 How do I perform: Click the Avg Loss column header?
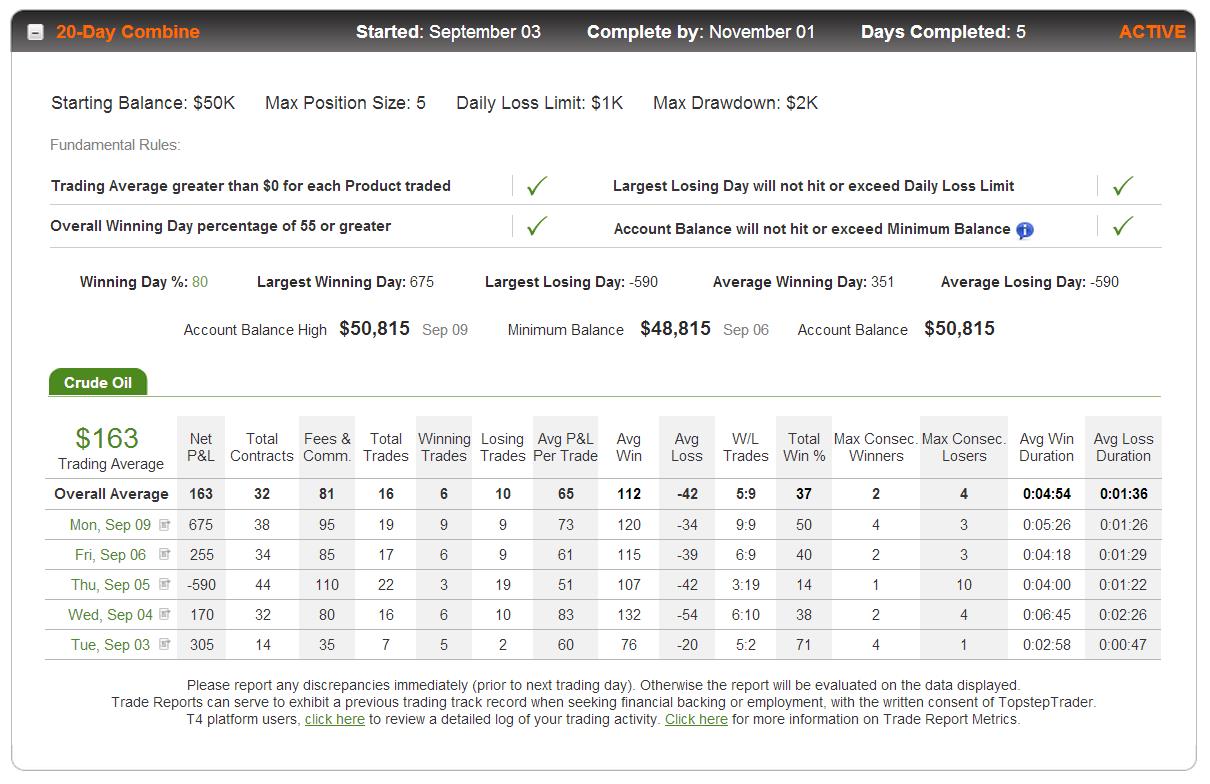pos(687,447)
